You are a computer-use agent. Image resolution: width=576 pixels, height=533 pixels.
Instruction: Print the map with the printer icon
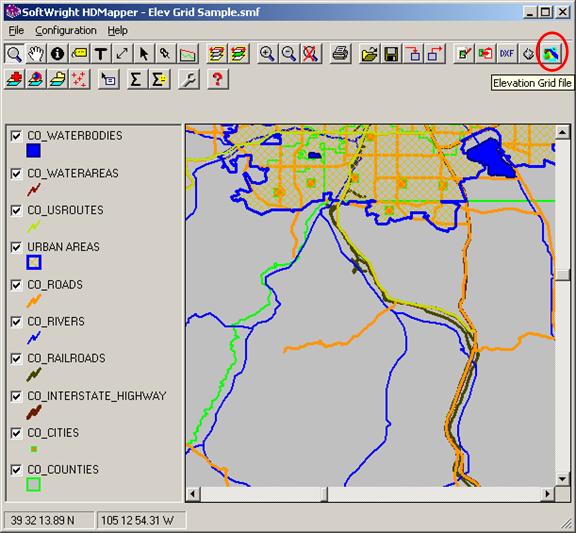pyautogui.click(x=340, y=54)
